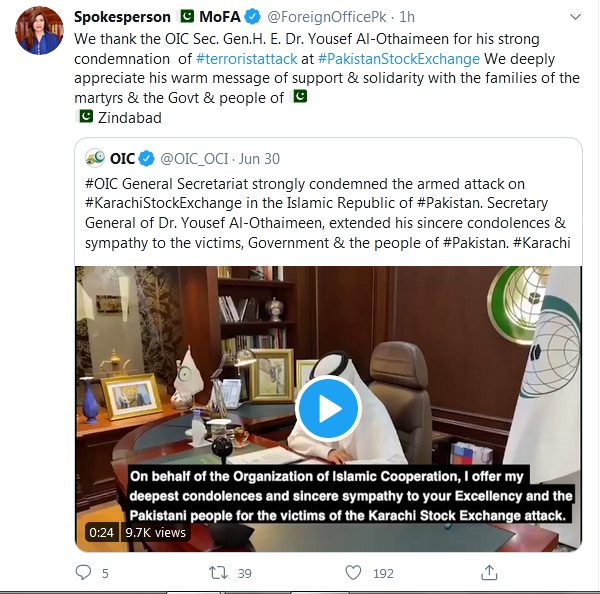Click the 0:24 video duration label
Viewport: 600px width, 594px height.
tap(99, 533)
